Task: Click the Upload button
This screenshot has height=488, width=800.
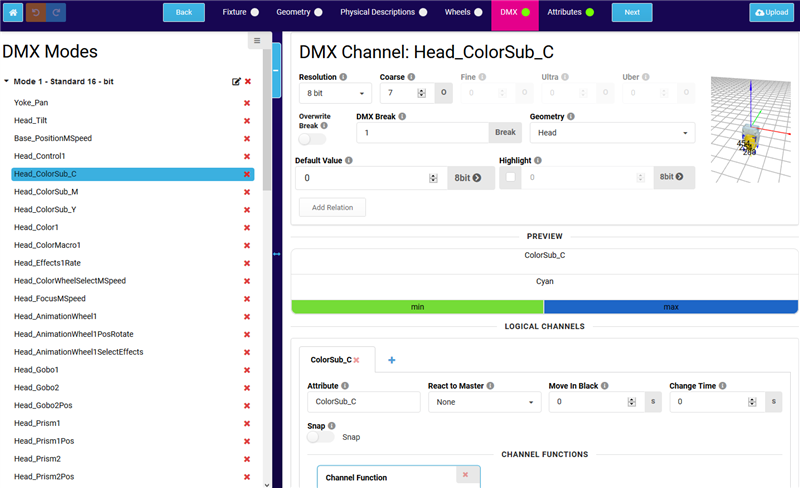Action: (772, 12)
